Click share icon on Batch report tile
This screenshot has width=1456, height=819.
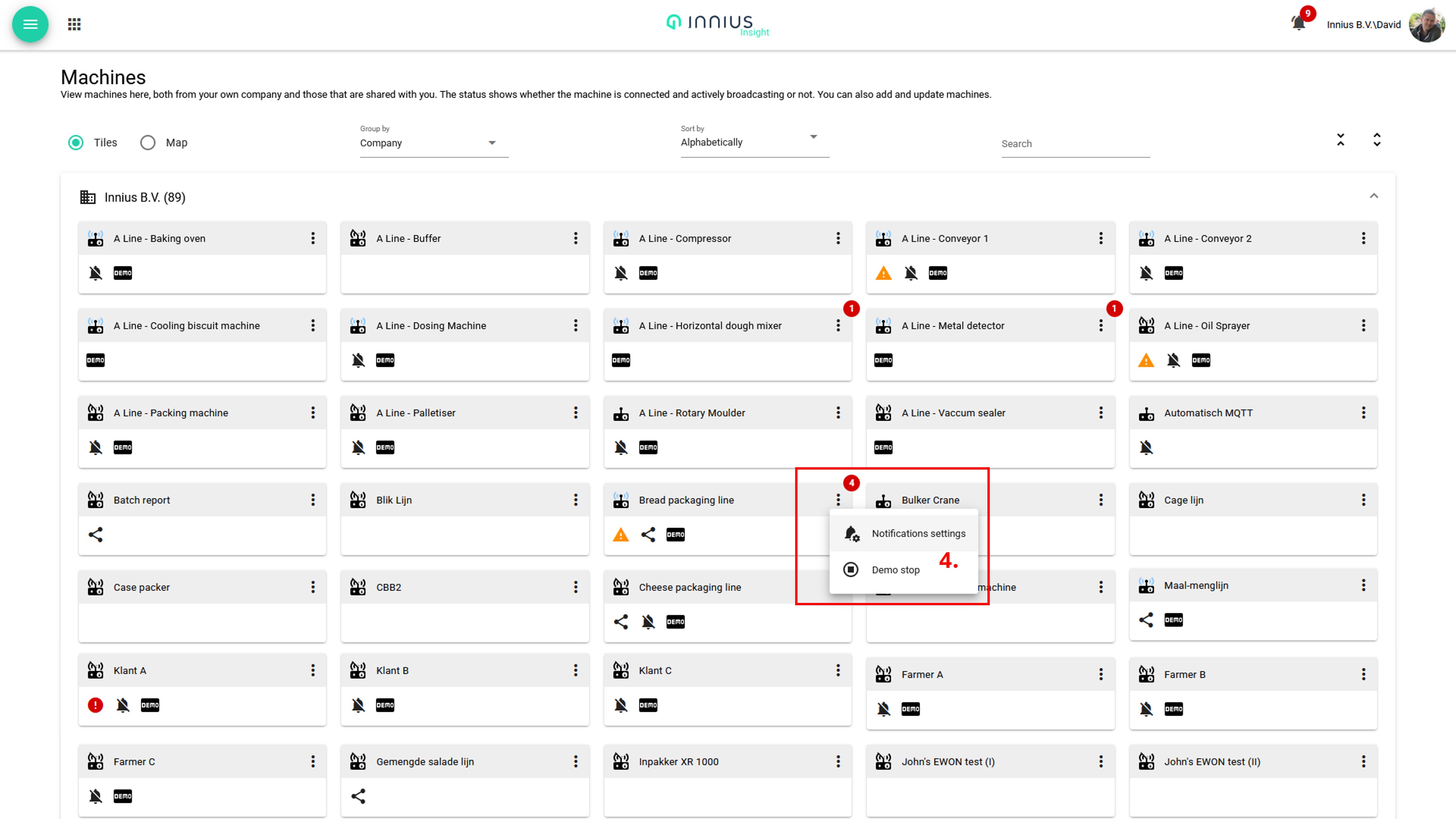96,535
